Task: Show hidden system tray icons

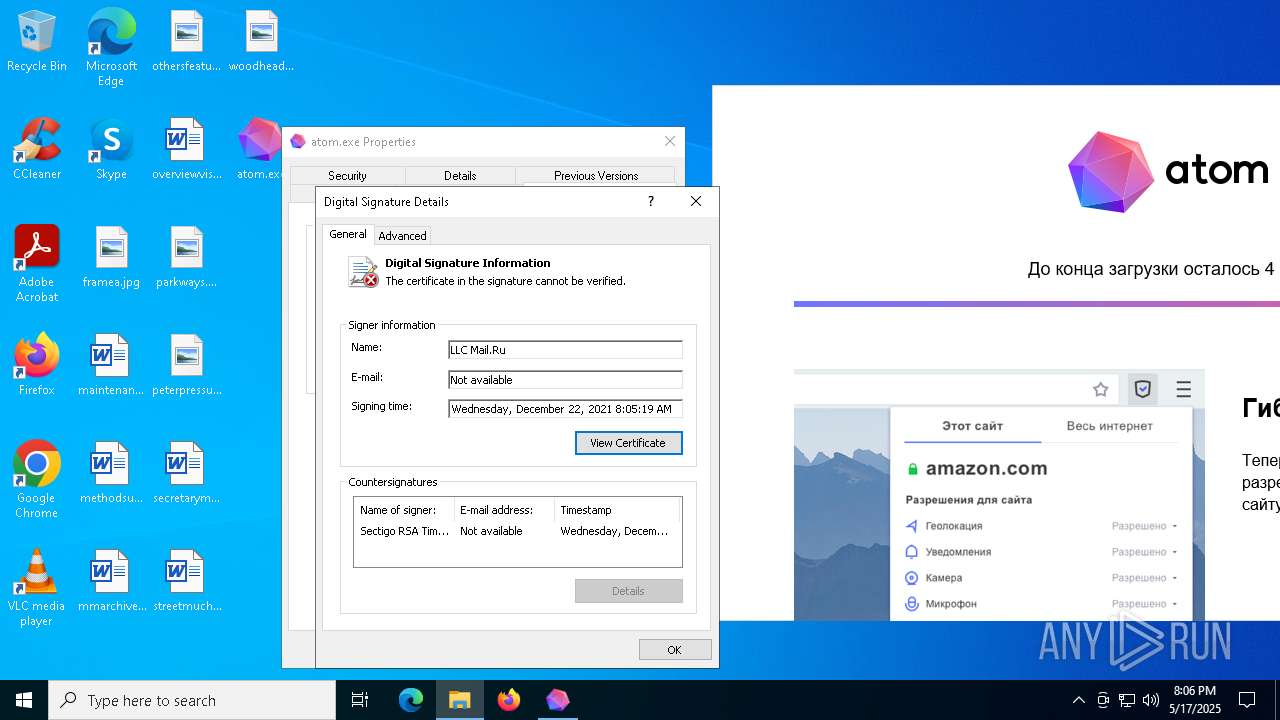Action: (x=1078, y=700)
